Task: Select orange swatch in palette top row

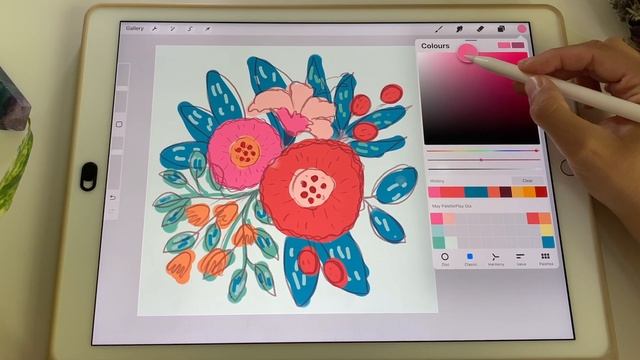Action: click(x=545, y=218)
